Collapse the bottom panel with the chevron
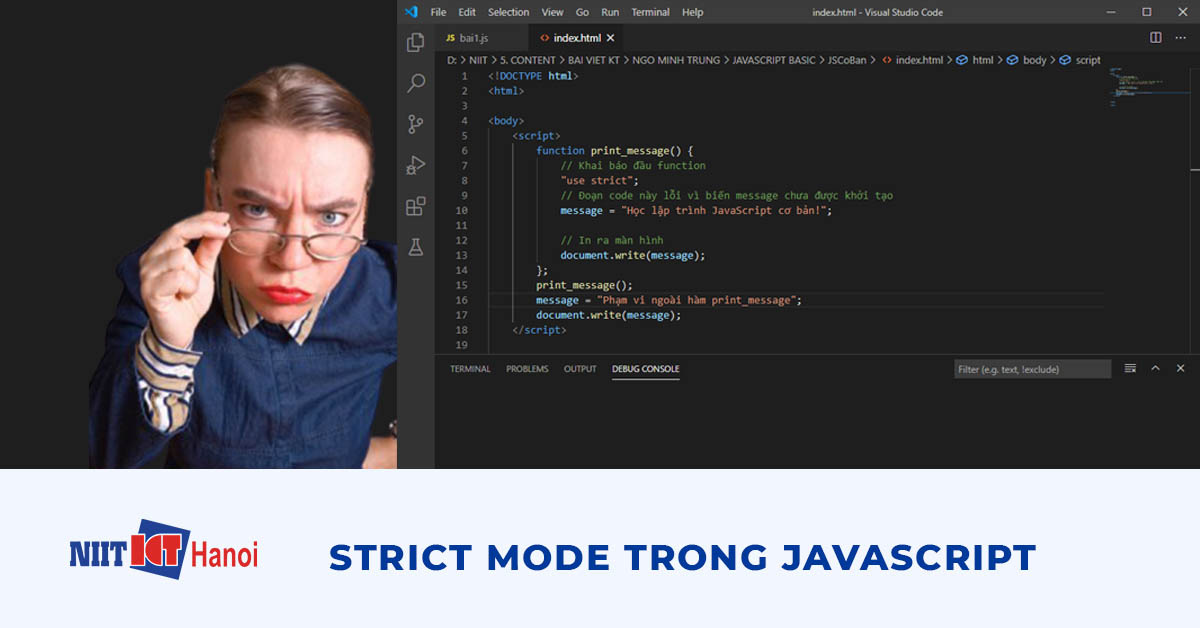1200x628 pixels. pyautogui.click(x=1157, y=368)
